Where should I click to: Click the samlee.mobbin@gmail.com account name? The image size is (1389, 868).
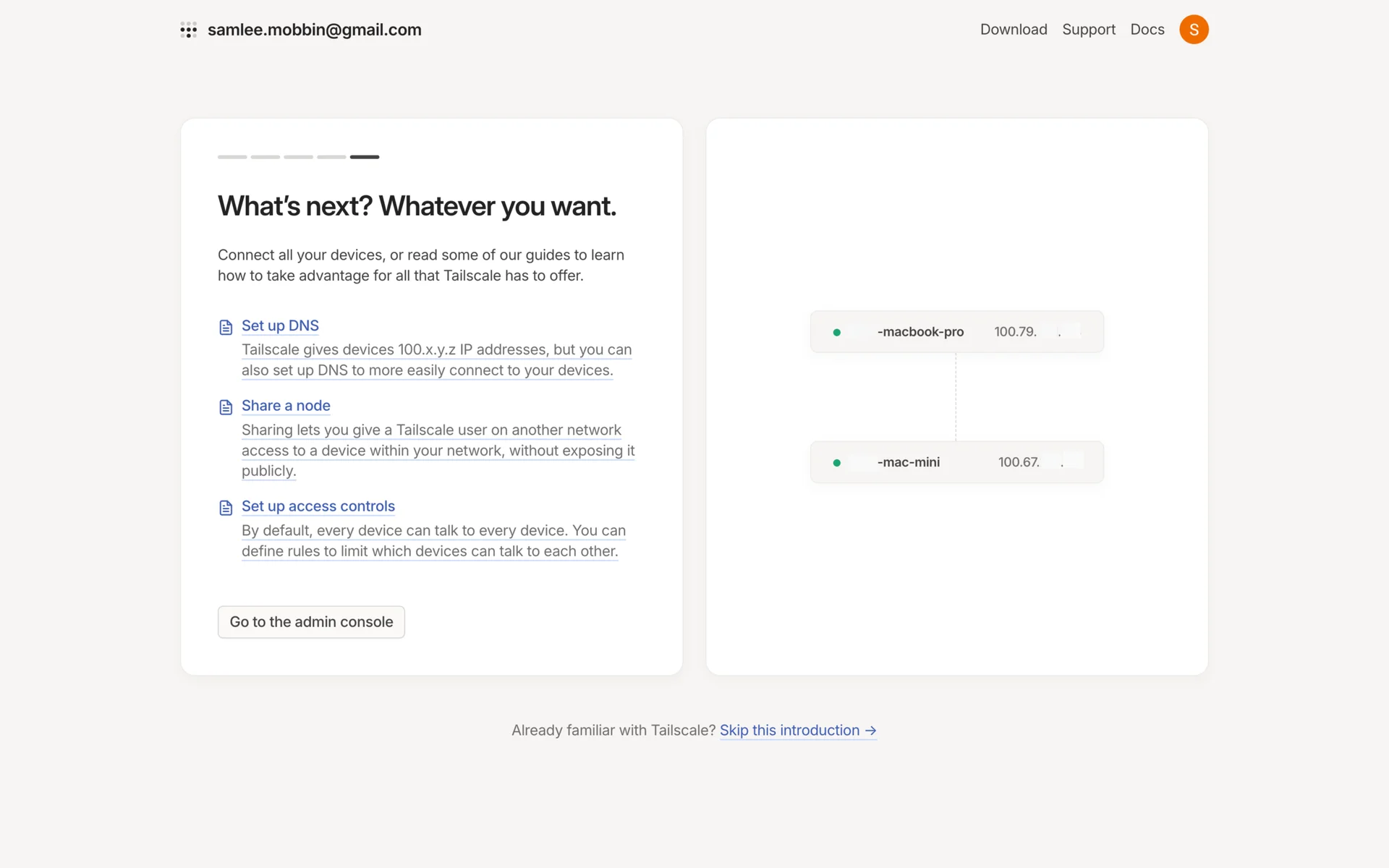tap(314, 30)
